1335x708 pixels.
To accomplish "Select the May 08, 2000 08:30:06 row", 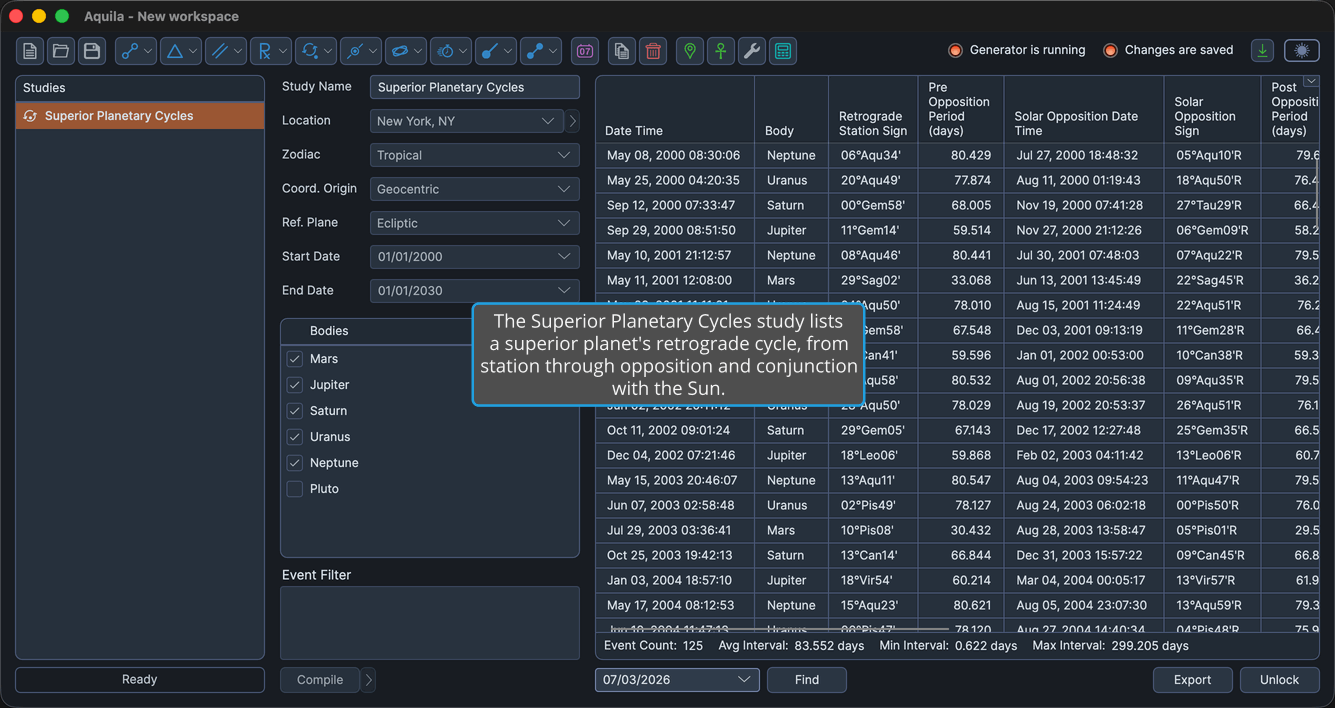I will click(x=957, y=155).
